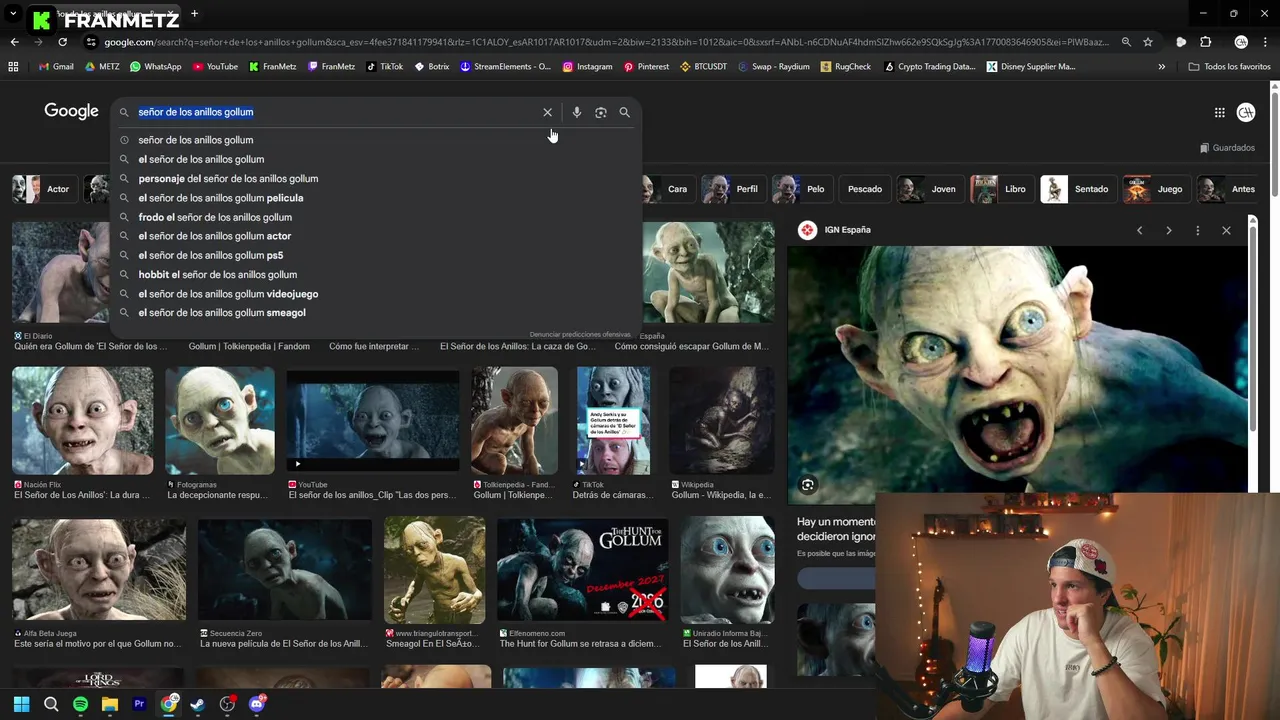Viewport: 1280px width, 720px height.
Task: Open the BTCUSDT bookmark
Action: click(703, 67)
